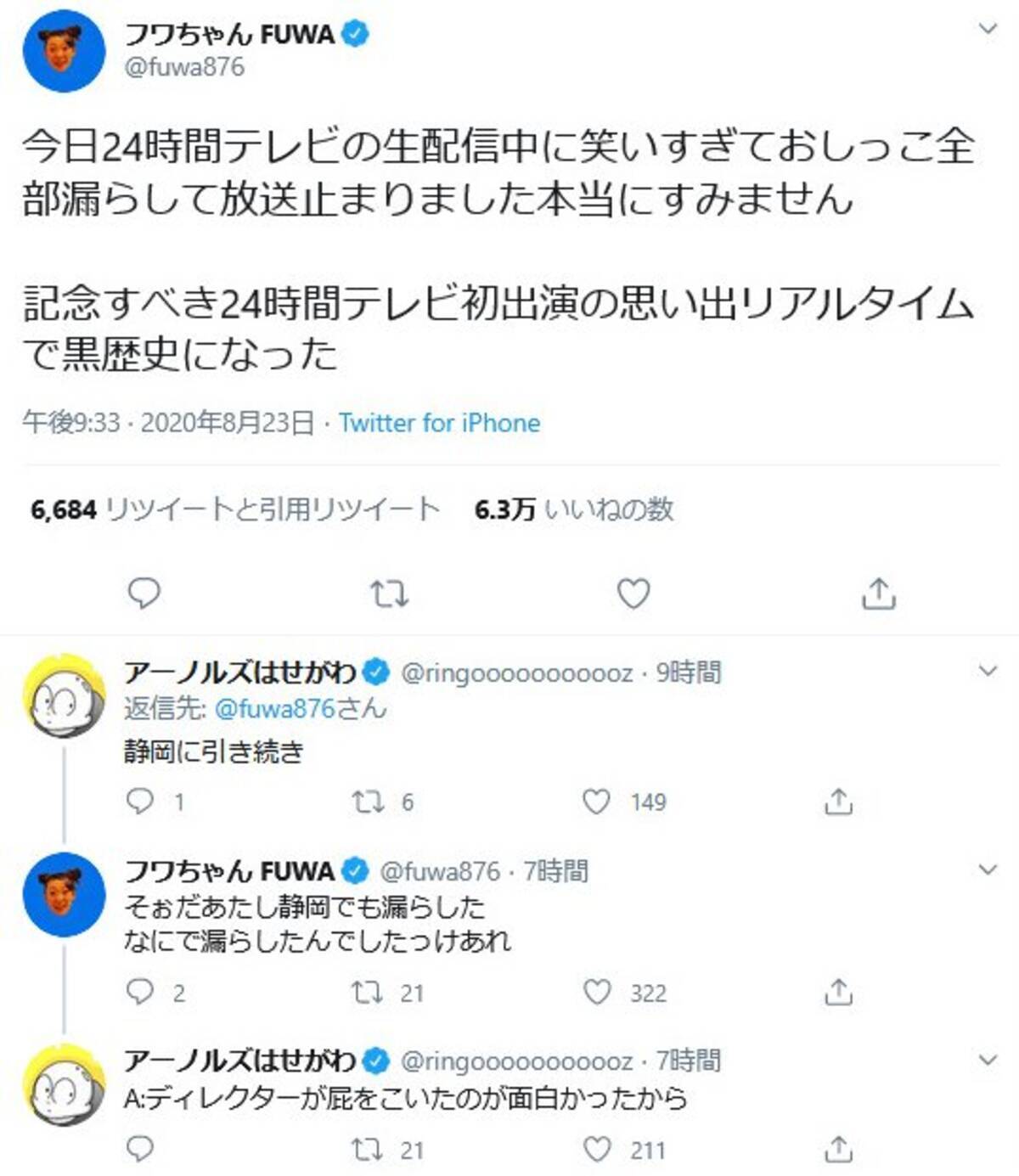Reply to the 静岡に引き続き tweet
This screenshot has height=1176, width=1019.
point(139,802)
